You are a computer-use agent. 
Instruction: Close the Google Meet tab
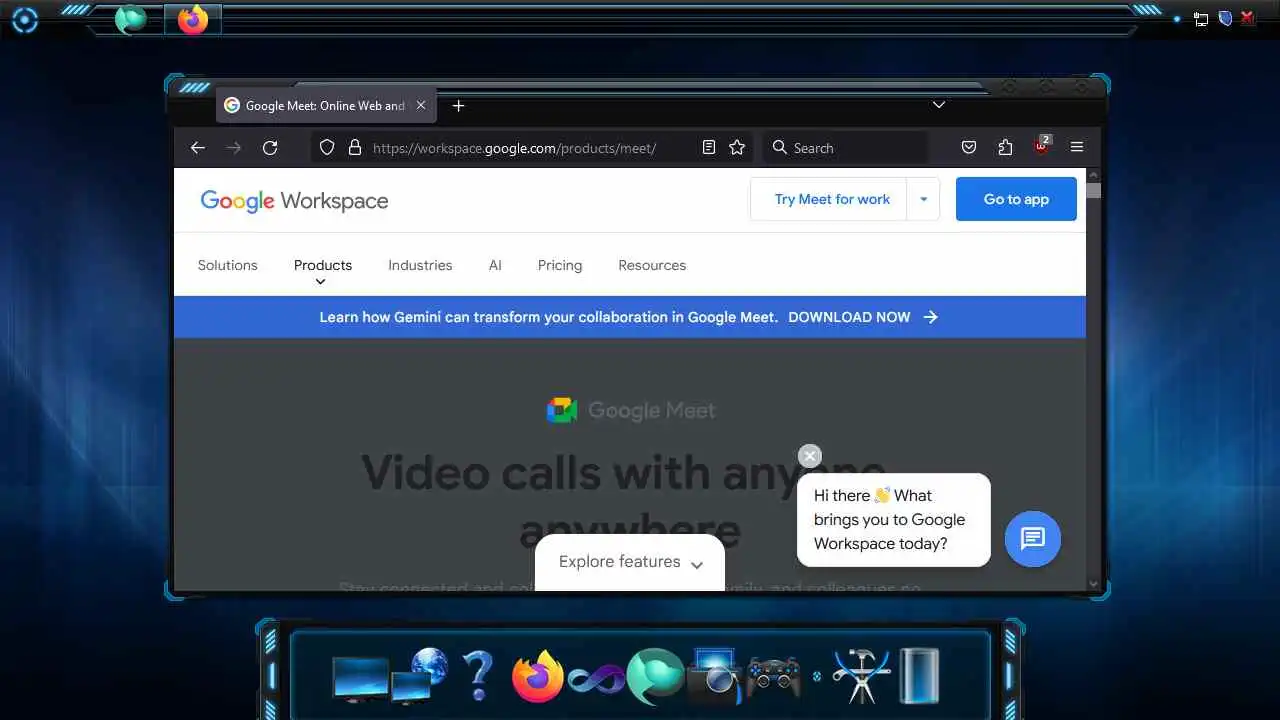pos(421,105)
